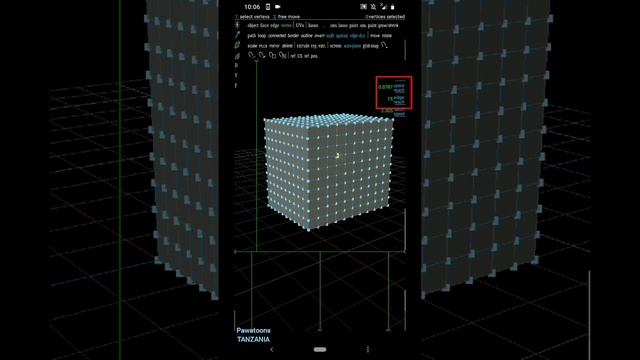Activate the rotate tool
The width and height of the screenshot is (640, 360).
coord(387,36)
